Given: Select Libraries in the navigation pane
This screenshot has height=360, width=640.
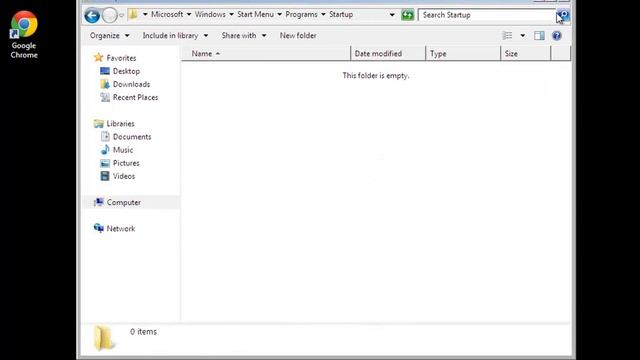Looking at the screenshot, I should coord(120,123).
